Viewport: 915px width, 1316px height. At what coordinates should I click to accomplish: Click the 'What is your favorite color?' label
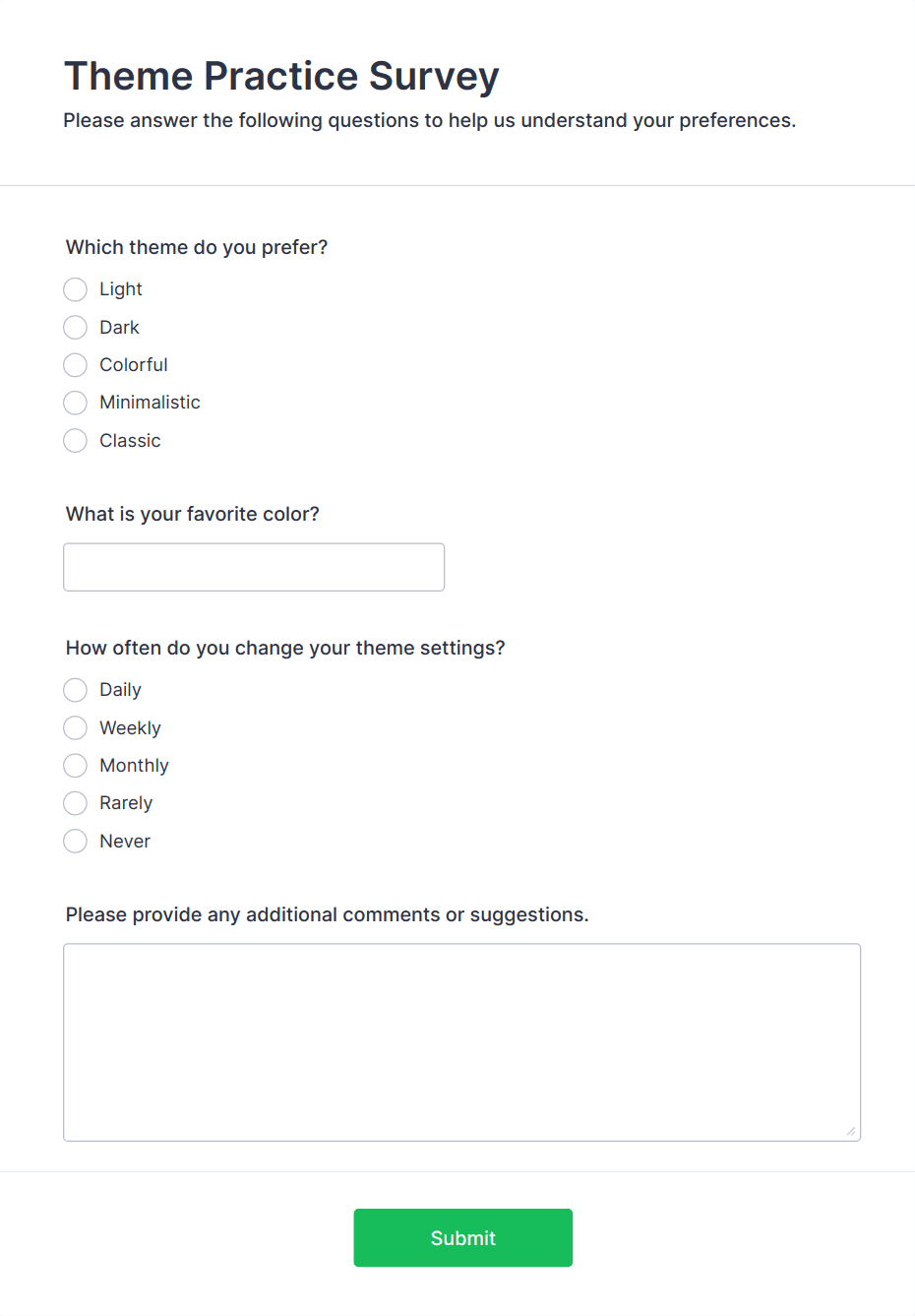coord(193,514)
